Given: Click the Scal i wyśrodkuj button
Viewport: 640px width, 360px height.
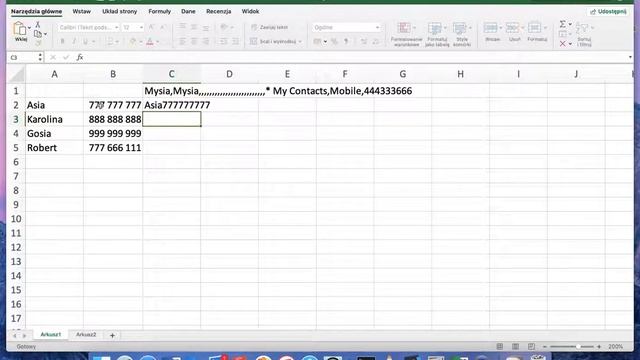Looking at the screenshot, I should coord(273,42).
